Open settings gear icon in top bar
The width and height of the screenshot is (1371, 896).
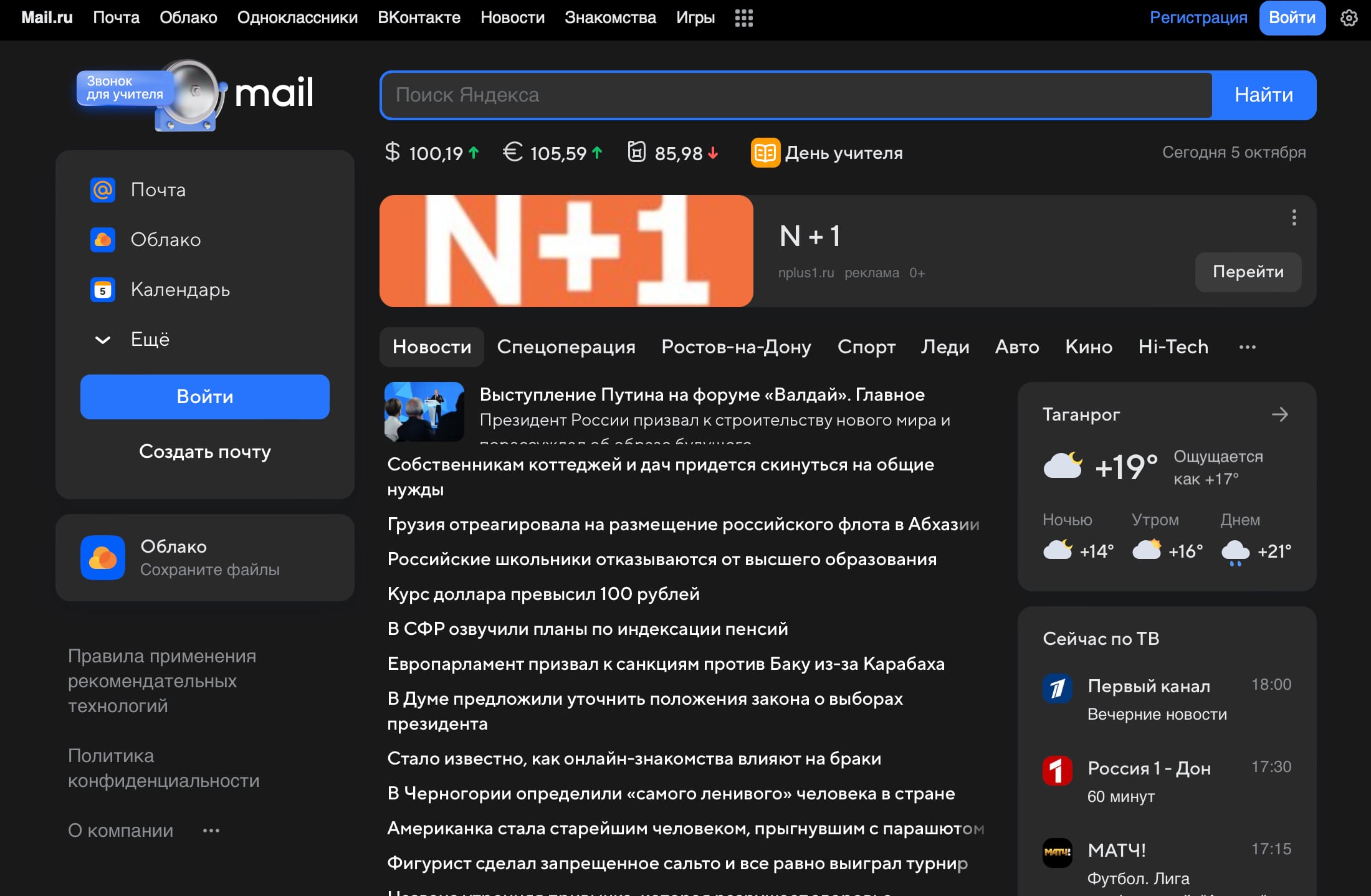[x=1349, y=18]
